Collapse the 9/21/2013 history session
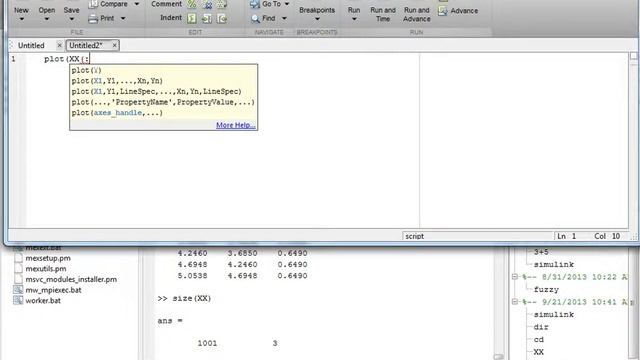This screenshot has width=640, height=360. 515,302
